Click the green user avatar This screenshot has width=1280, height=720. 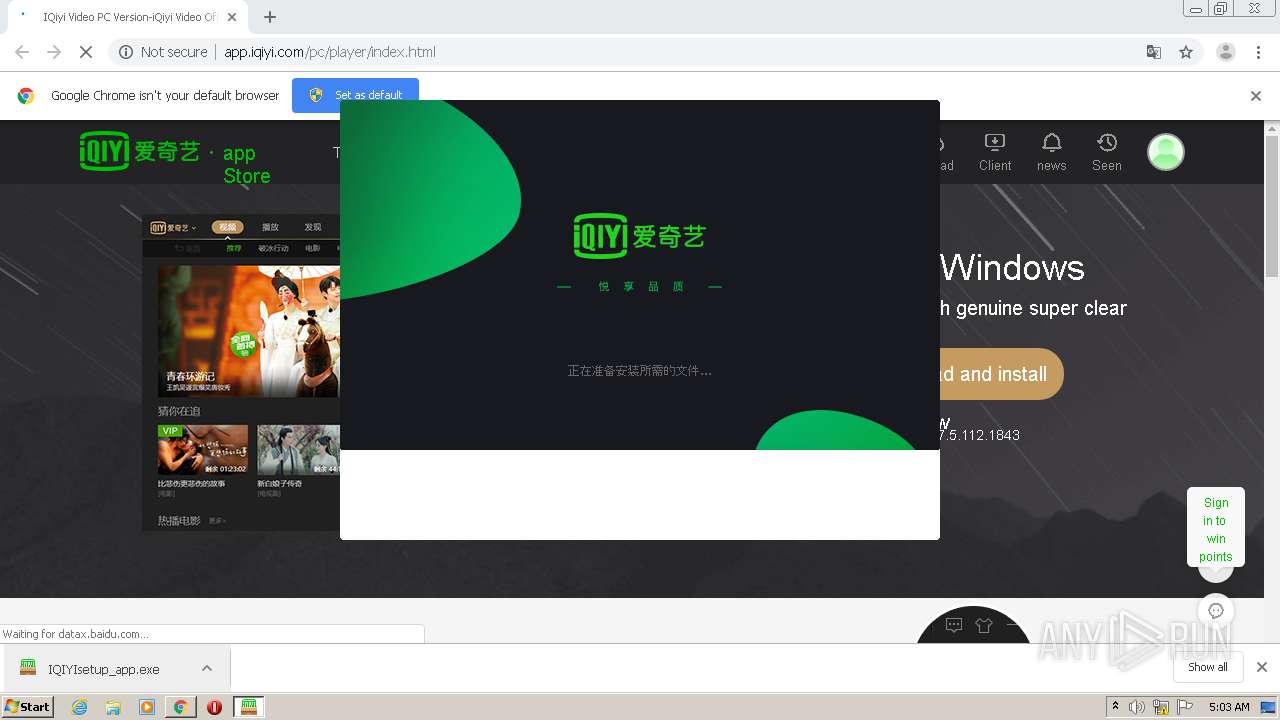coord(1165,152)
